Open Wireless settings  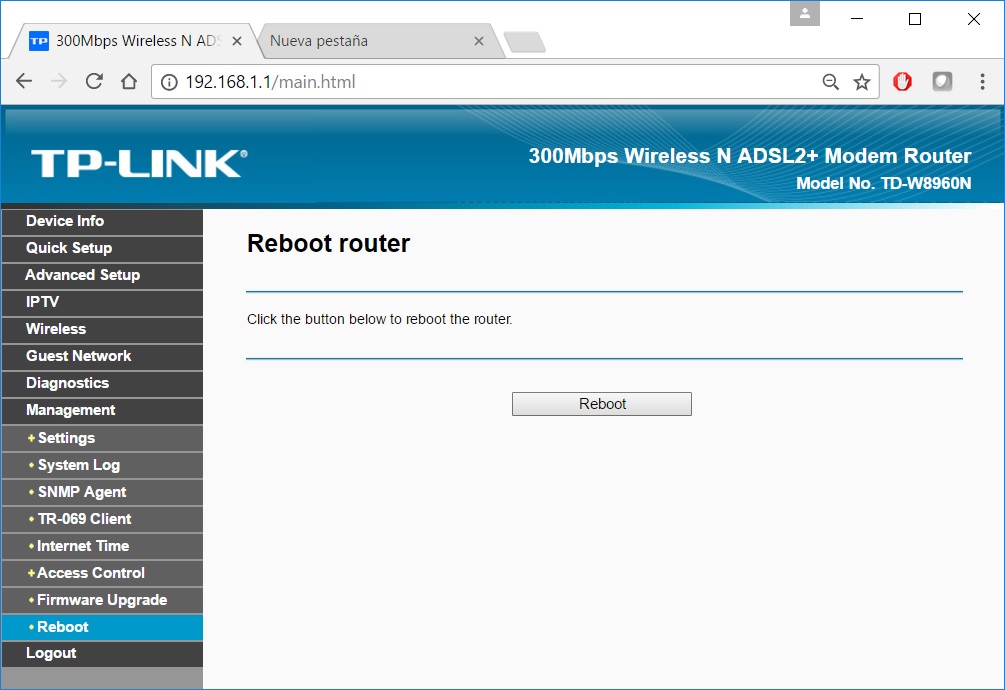103,329
